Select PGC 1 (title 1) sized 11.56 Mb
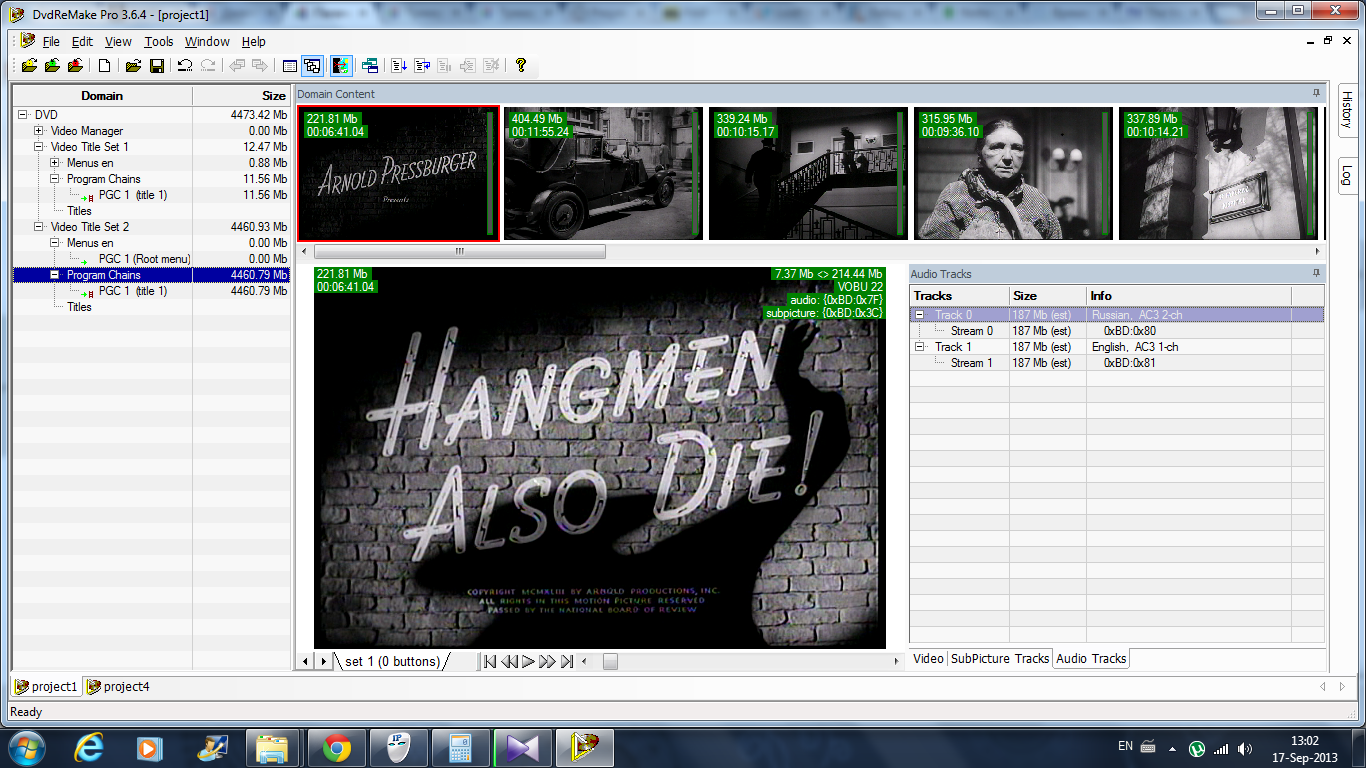Screen dimensions: 1366x768 pyautogui.click(x=133, y=195)
